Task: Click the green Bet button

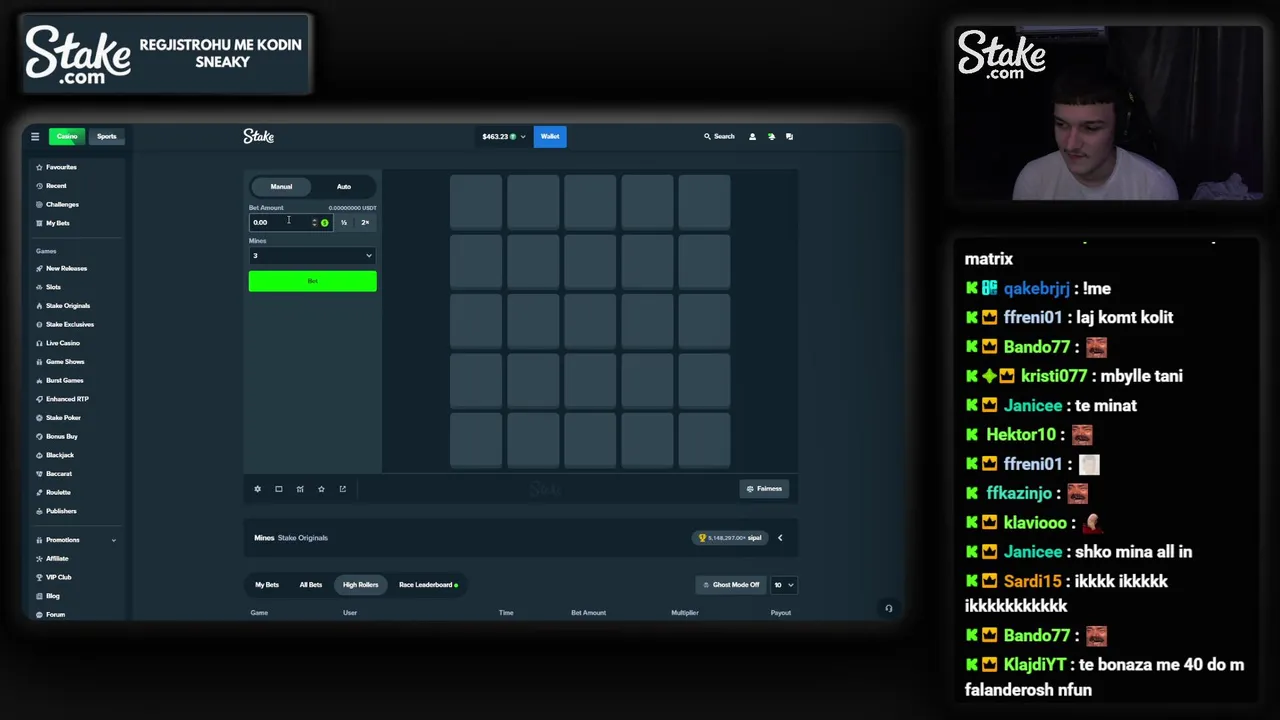Action: [x=312, y=281]
